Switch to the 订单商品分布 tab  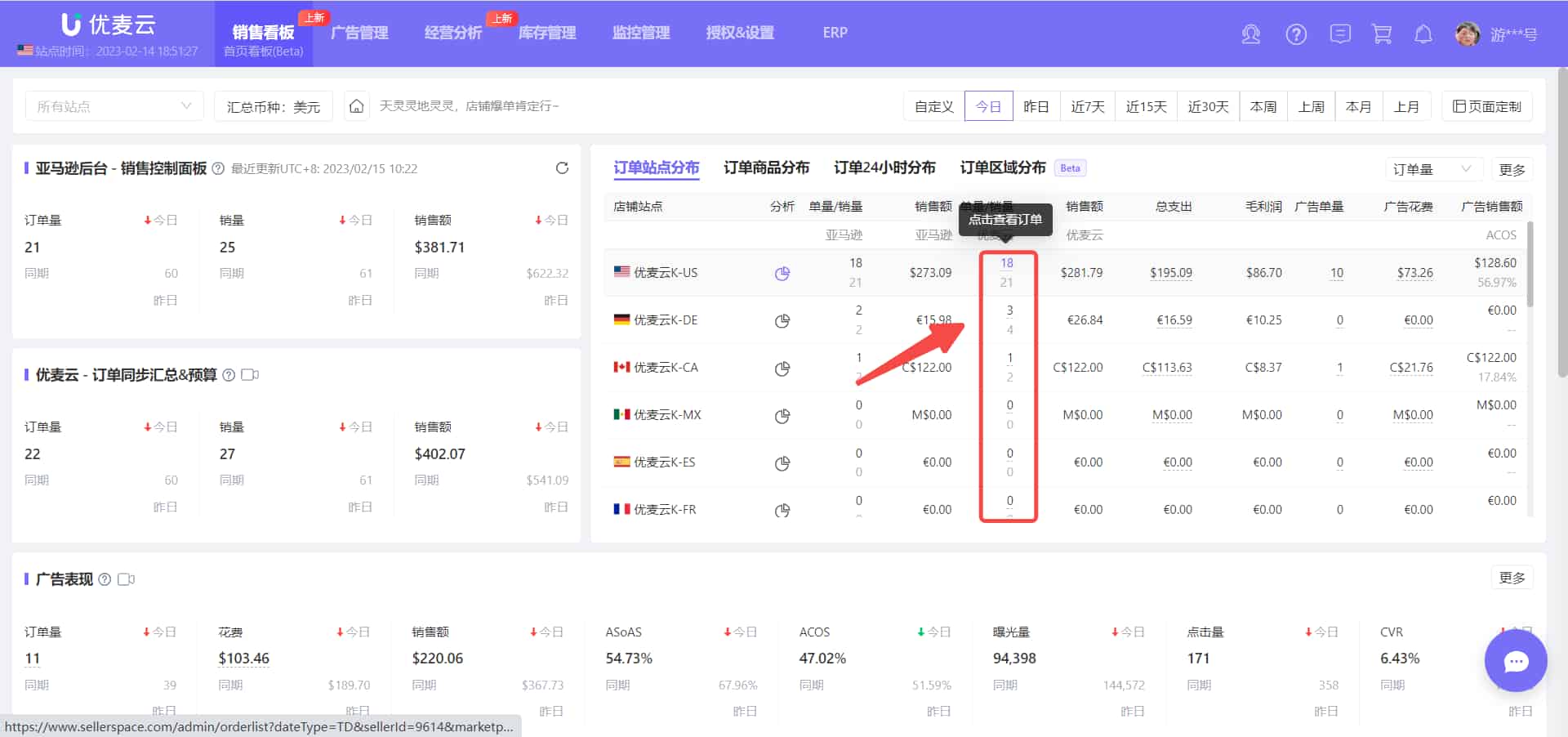tap(766, 167)
